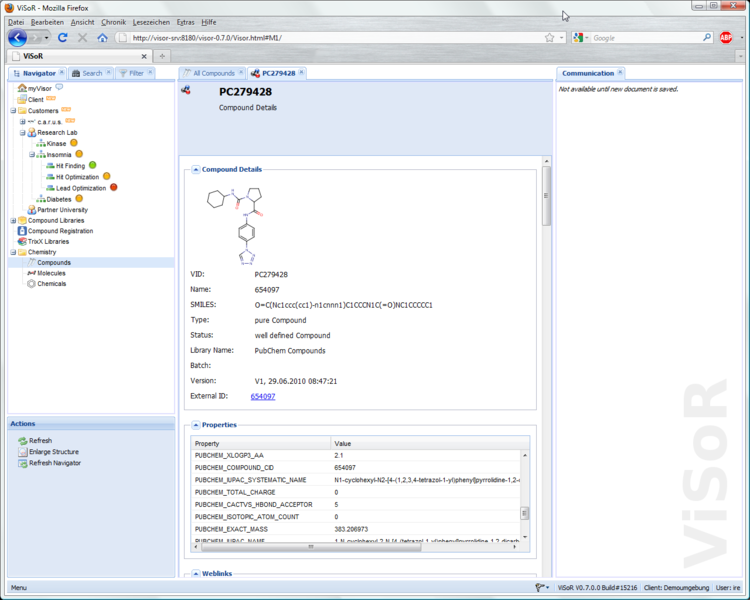750x600 pixels.
Task: Click the Google search field
Action: pyautogui.click(x=646, y=38)
